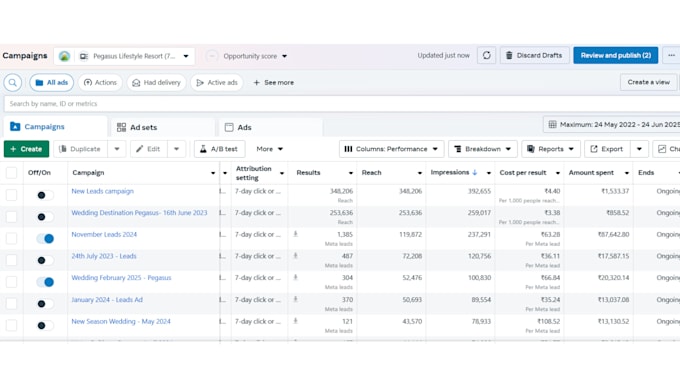Open the Maximum date range selector

611,124
